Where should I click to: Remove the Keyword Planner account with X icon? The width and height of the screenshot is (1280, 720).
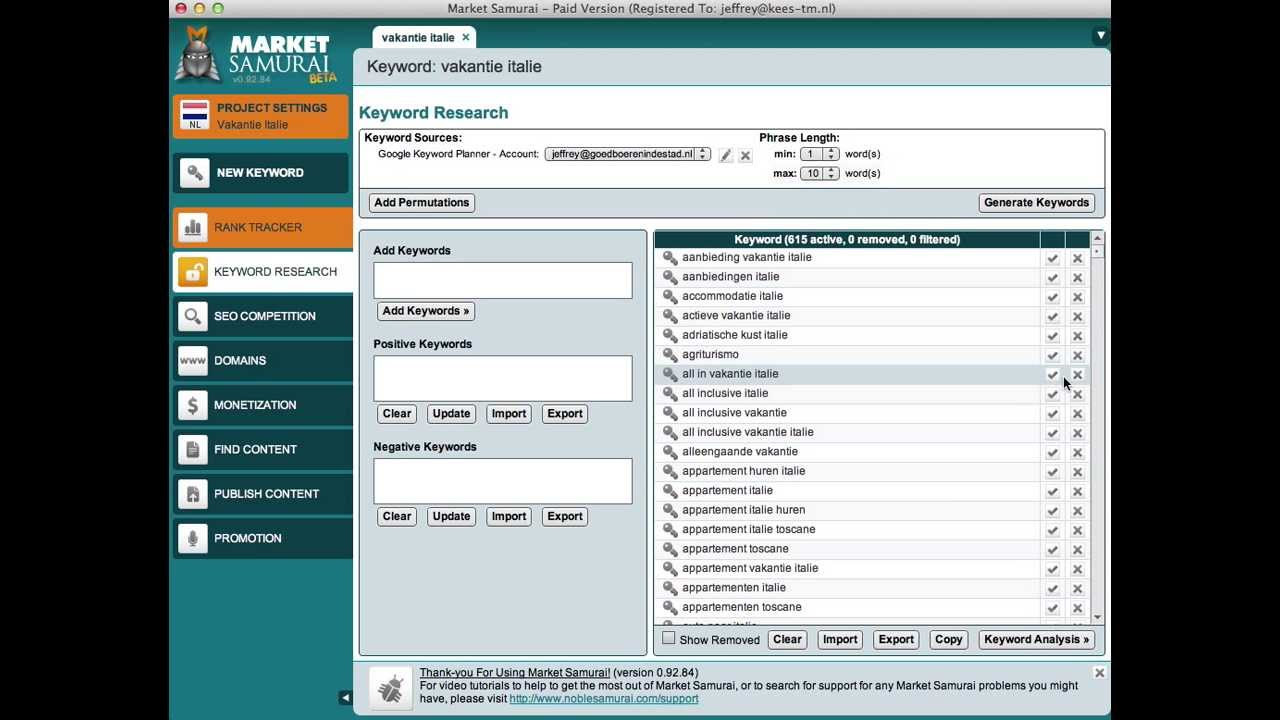click(745, 155)
